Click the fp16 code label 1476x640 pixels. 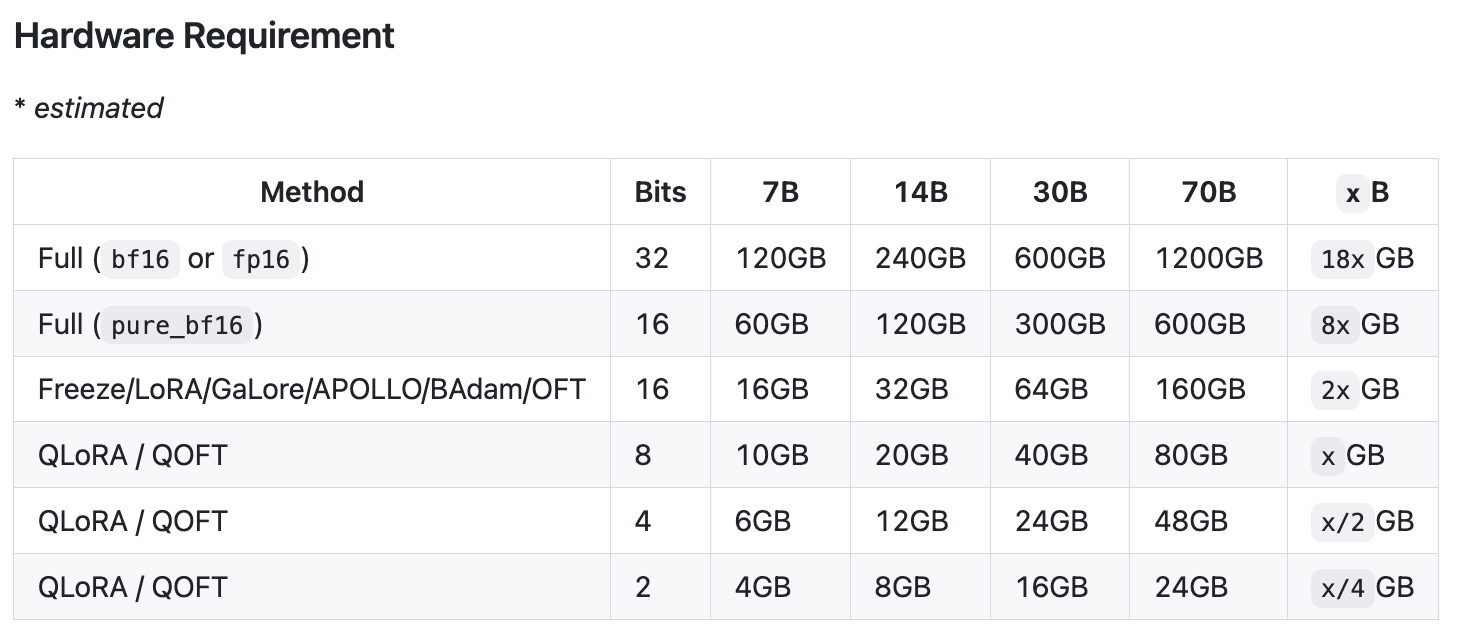(x=260, y=260)
